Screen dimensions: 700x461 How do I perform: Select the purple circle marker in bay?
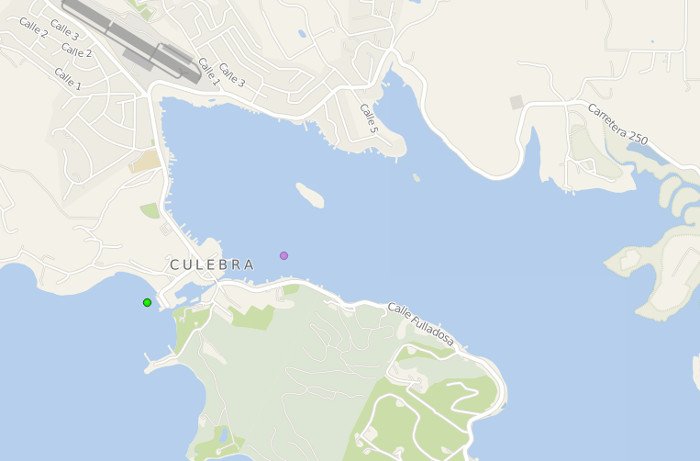point(284,256)
